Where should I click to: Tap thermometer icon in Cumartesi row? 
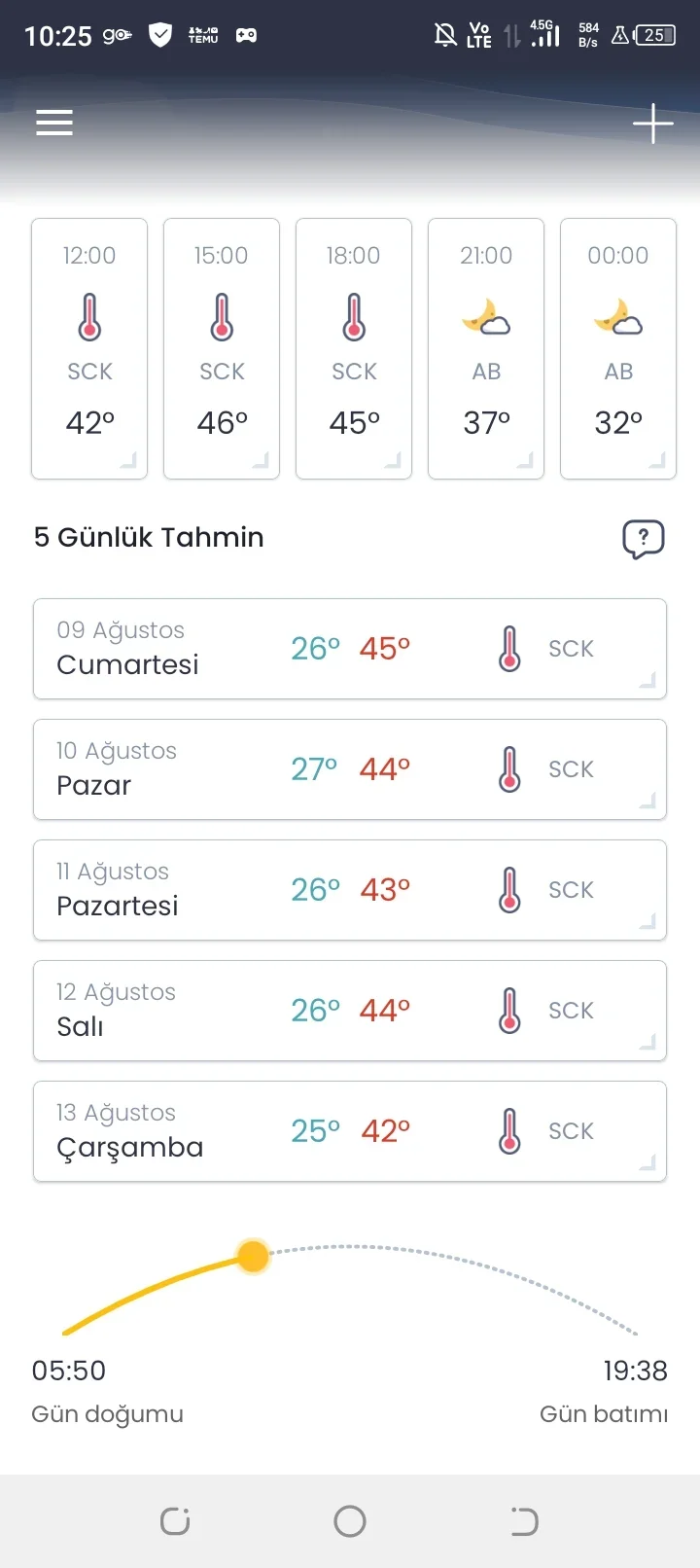[x=509, y=649]
